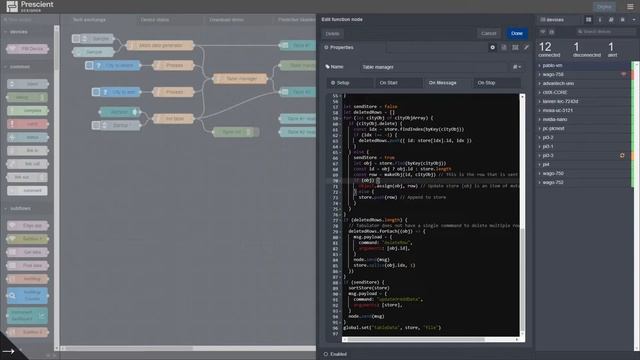This screenshot has height=360, width=640.
Task: Click the device filter icon below devices tab
Action: [x=543, y=32]
